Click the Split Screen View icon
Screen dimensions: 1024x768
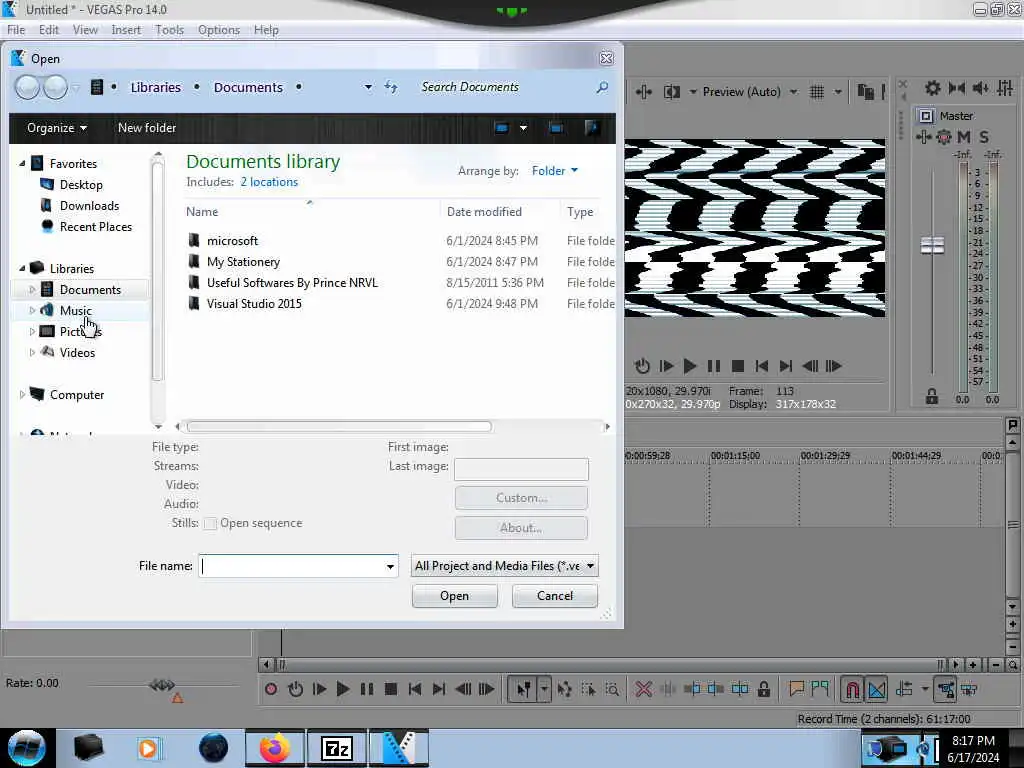point(671,92)
